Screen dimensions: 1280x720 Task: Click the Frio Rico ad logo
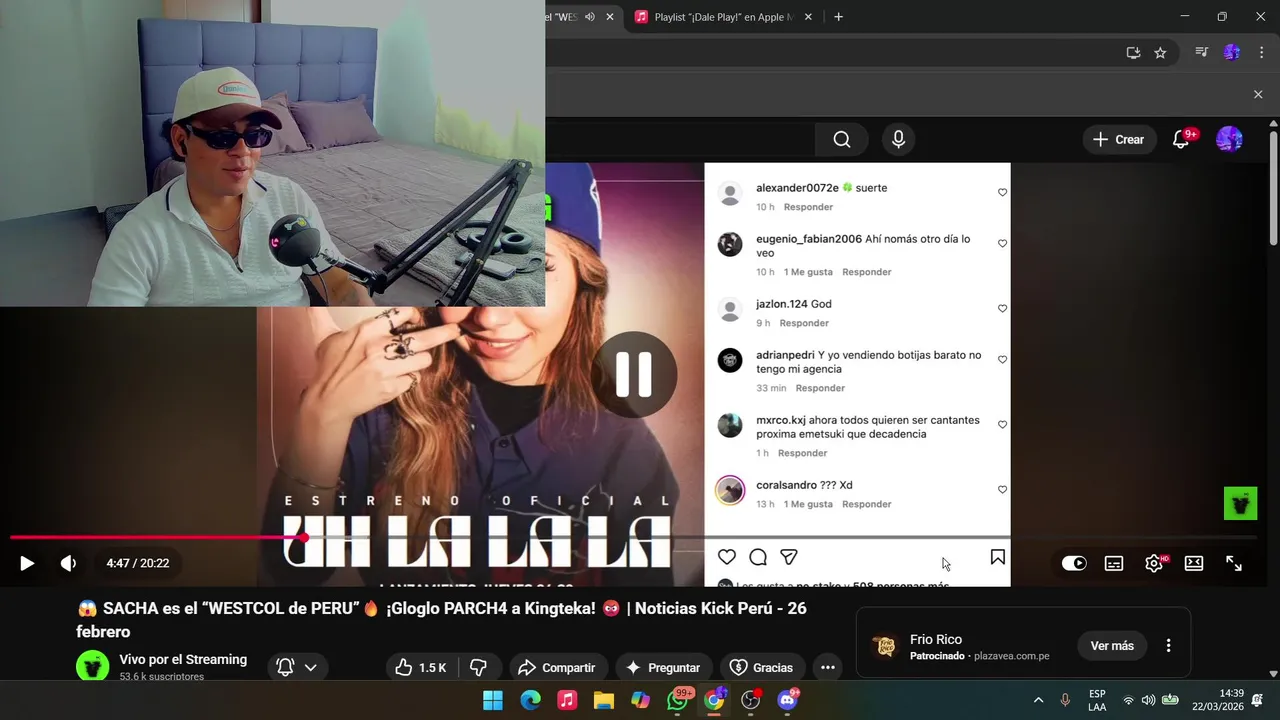885,646
